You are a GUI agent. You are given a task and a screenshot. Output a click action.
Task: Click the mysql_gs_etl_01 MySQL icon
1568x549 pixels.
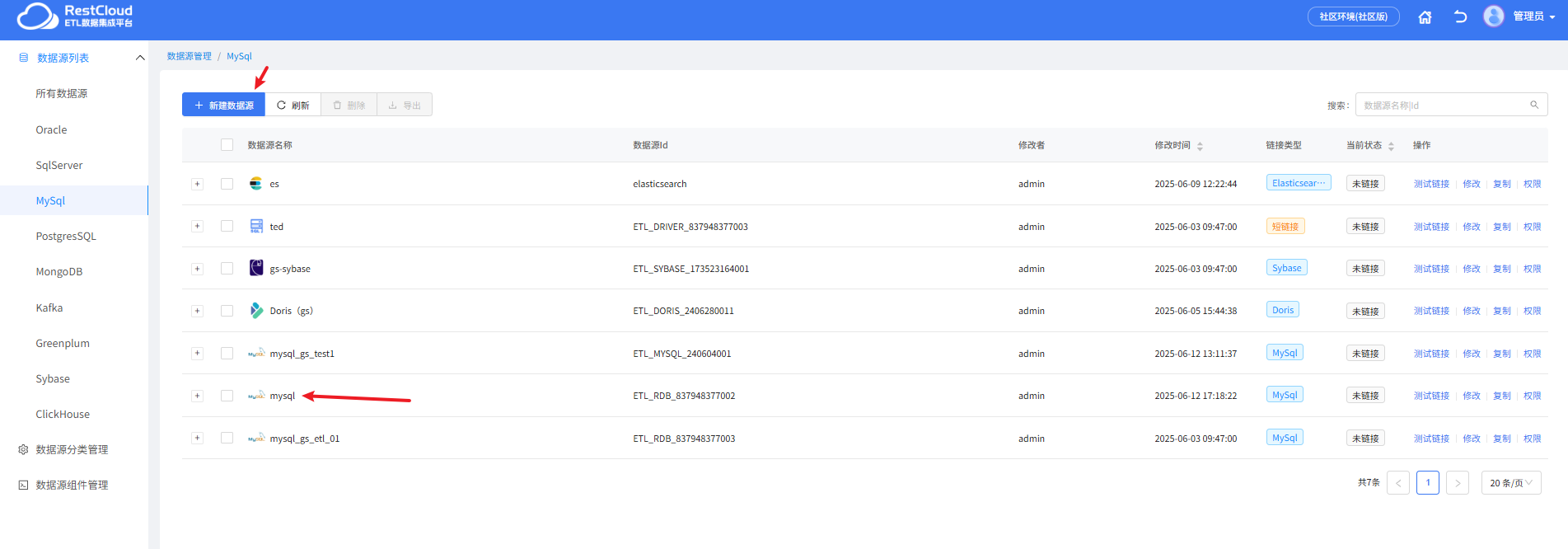pos(256,438)
